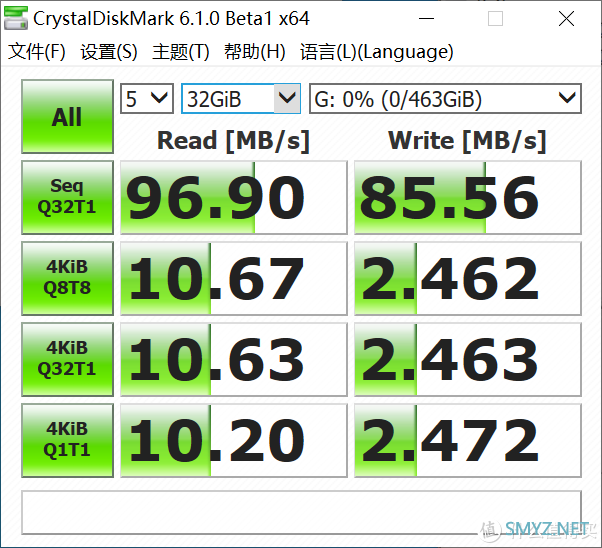This screenshot has height=548, width=602.
Task: Click the Read [MB/s] column header
Action: 233,141
